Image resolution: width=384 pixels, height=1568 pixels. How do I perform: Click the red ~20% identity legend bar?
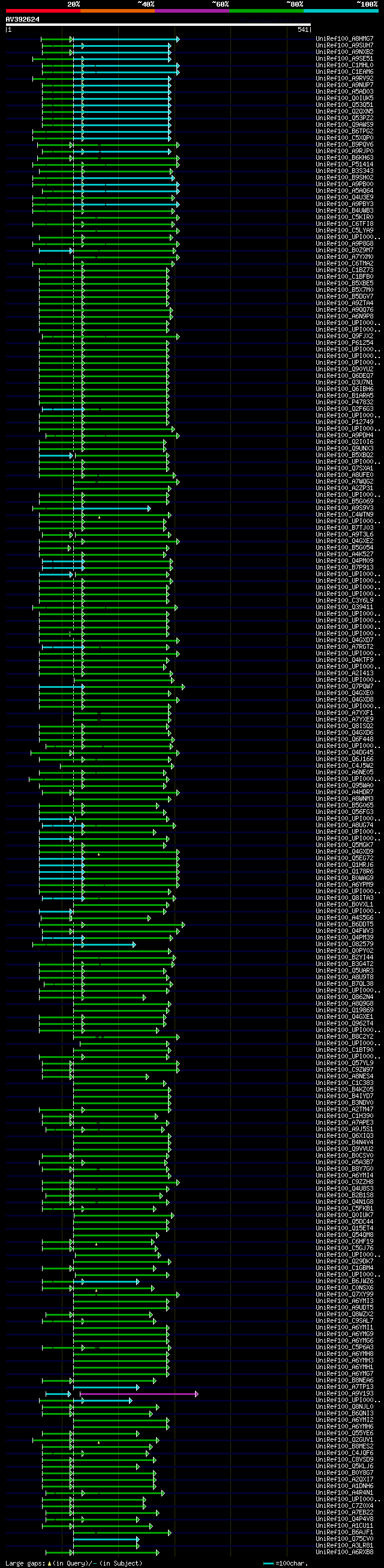(x=43, y=11)
